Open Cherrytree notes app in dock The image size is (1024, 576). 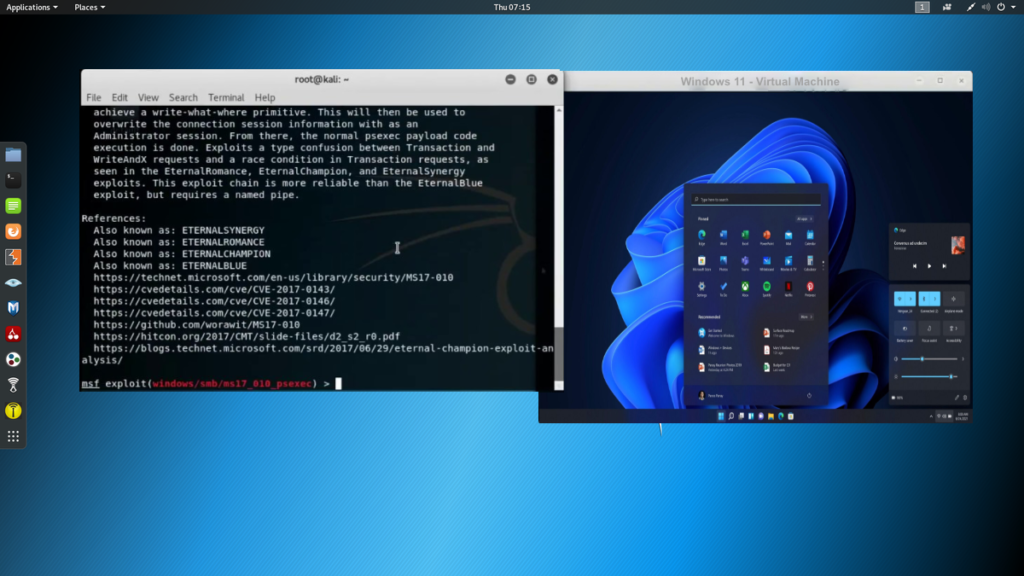(13, 334)
